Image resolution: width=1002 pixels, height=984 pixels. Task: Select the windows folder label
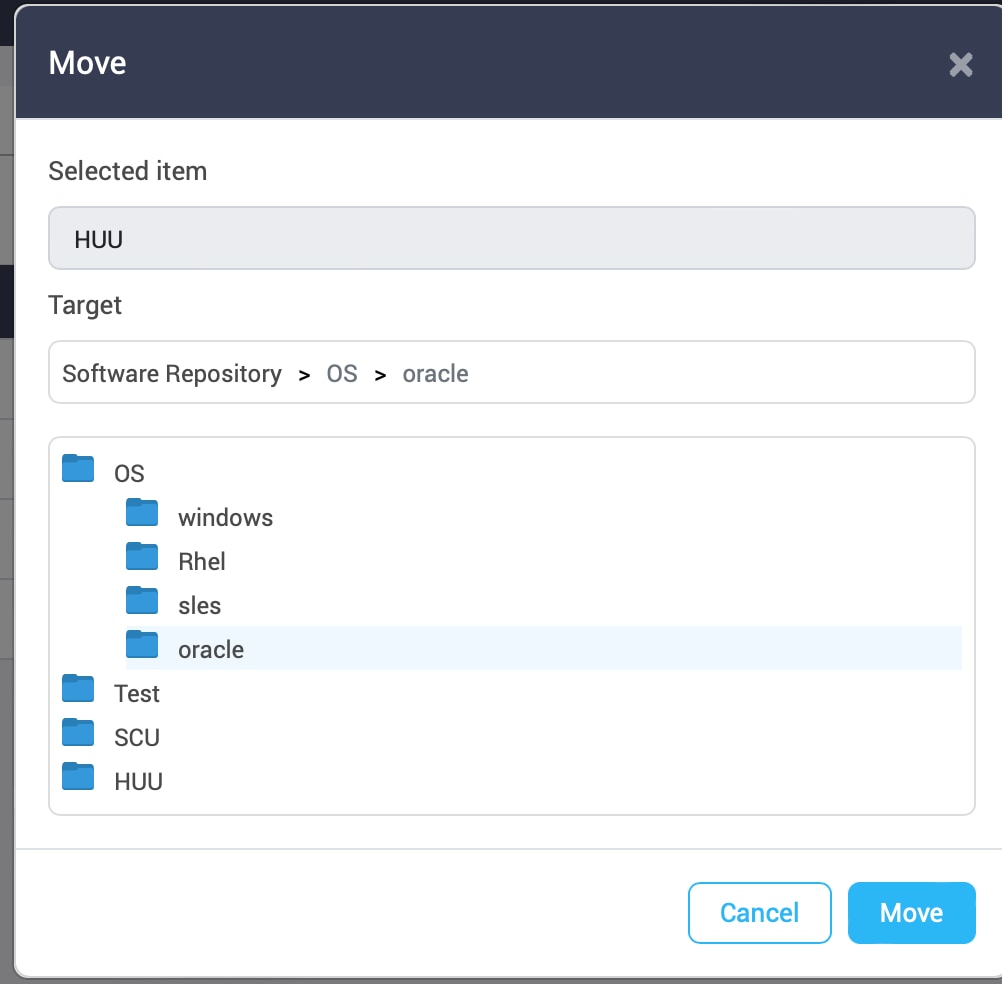(x=225, y=518)
